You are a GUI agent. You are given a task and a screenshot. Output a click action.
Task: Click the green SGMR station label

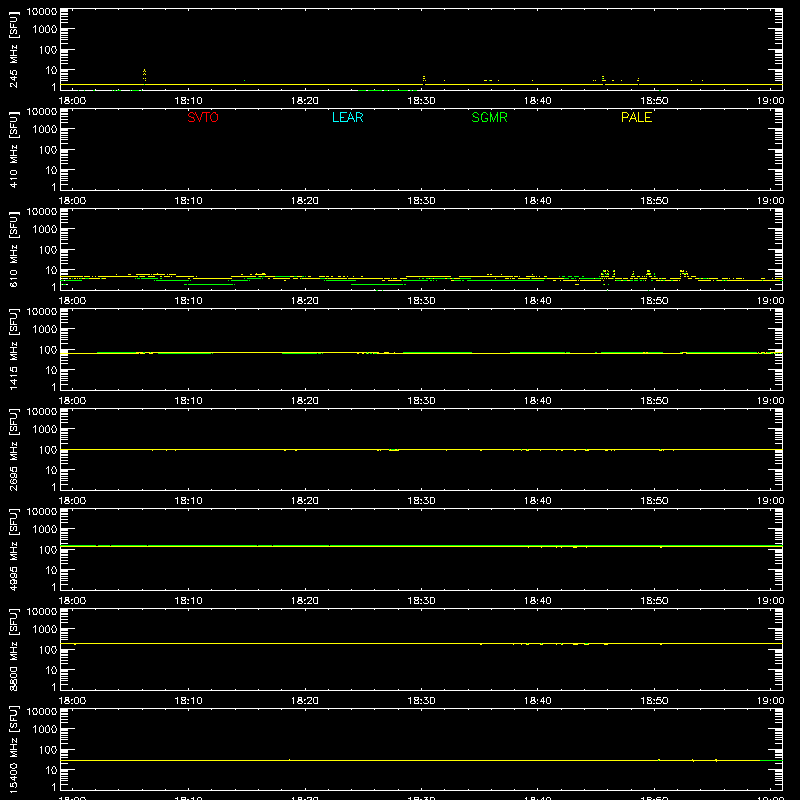pyautogui.click(x=489, y=117)
